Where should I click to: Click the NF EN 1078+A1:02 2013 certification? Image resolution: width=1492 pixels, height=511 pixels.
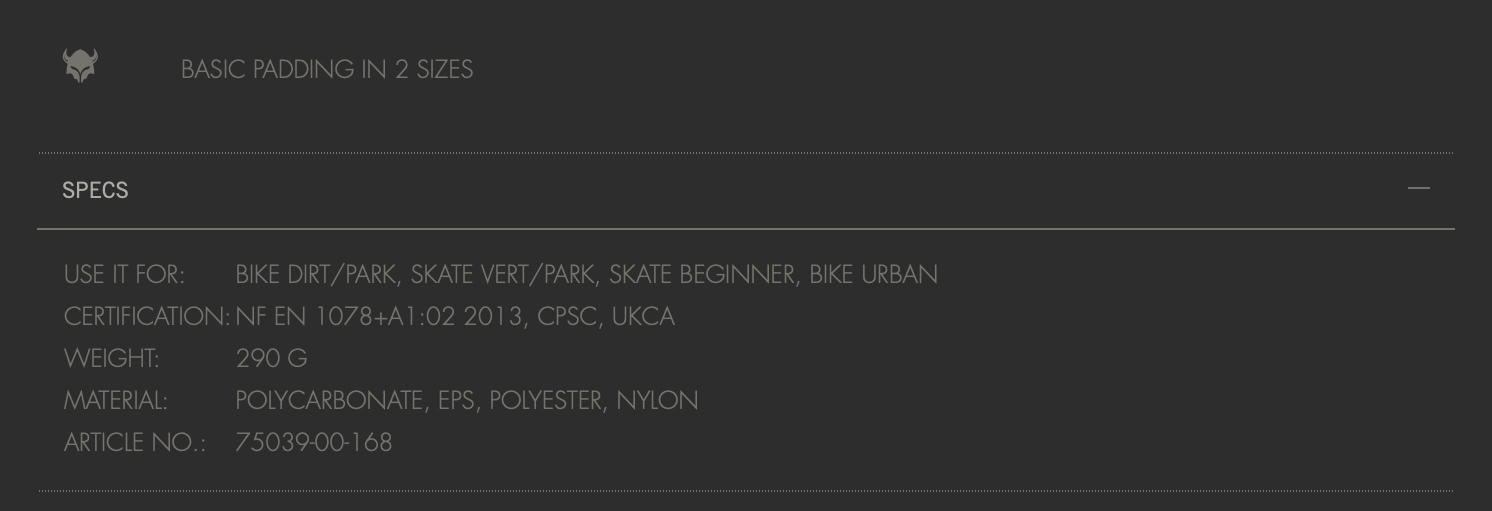pyautogui.click(x=379, y=317)
